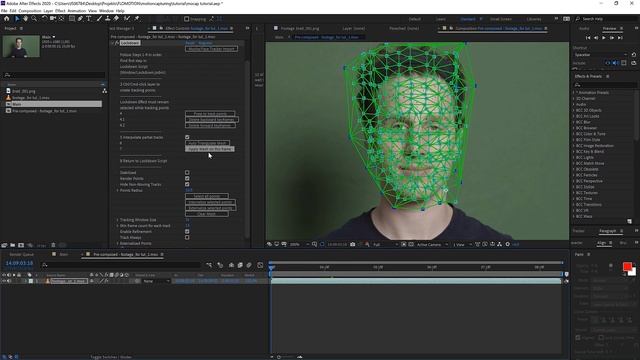Create a new folder in Project panel
640x360 pixels.
coord(13,245)
